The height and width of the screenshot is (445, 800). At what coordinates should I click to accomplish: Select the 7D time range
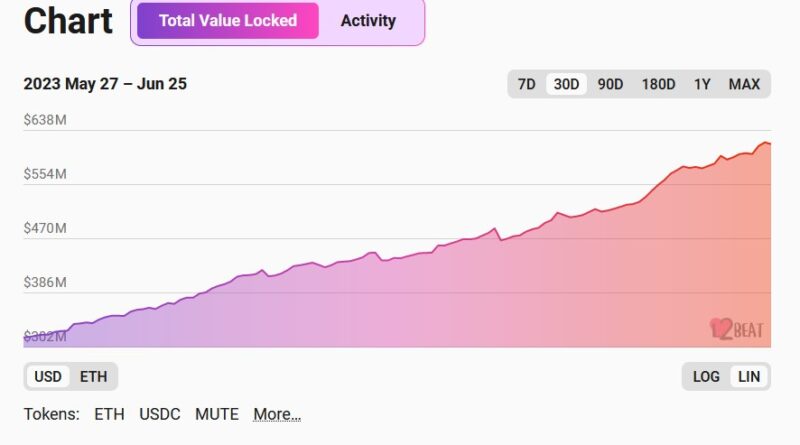[x=527, y=84]
